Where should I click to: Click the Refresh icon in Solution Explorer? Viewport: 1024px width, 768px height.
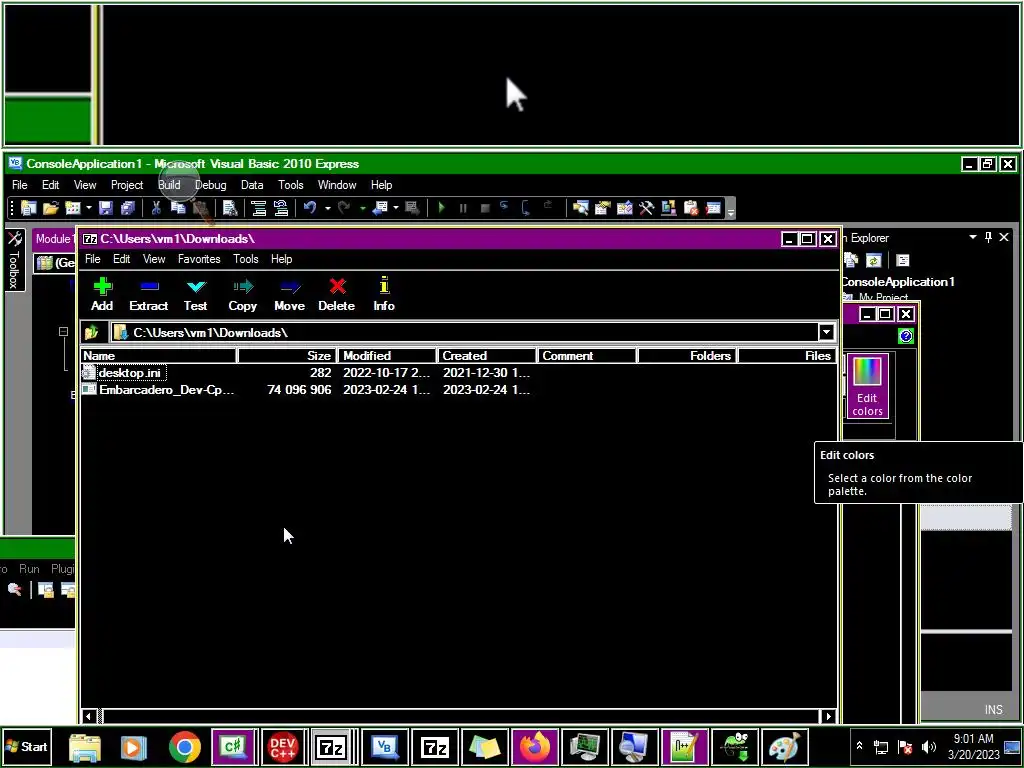click(x=874, y=261)
